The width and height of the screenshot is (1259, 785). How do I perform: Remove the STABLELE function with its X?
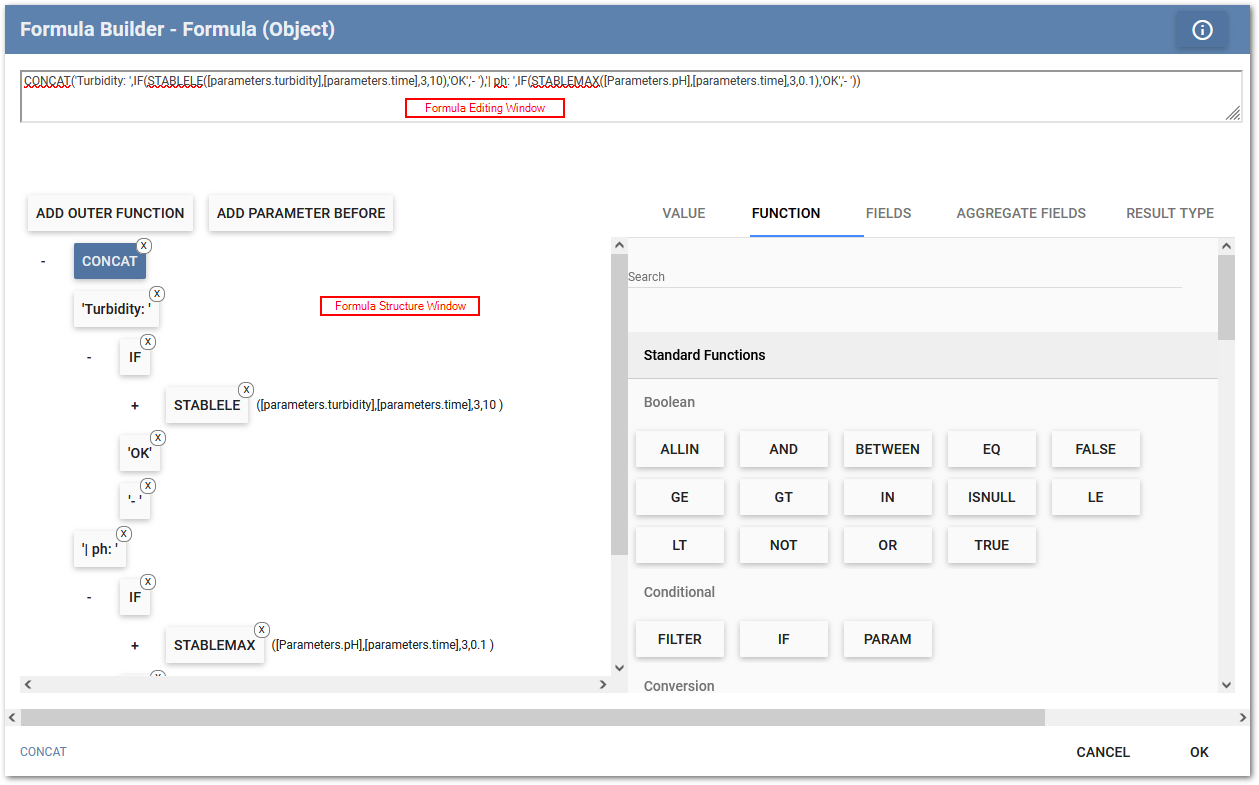246,390
